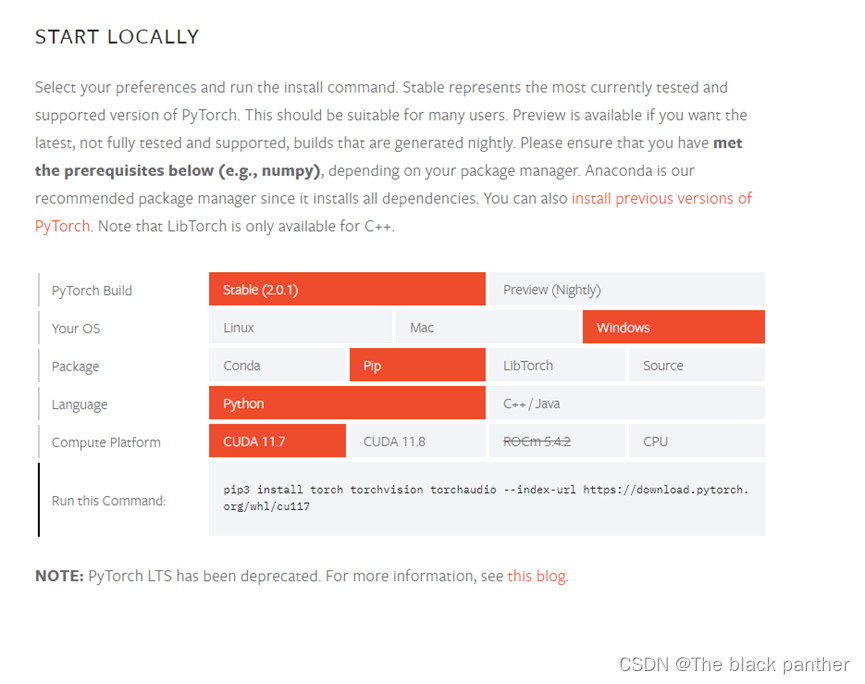Screen dimensions: 865x684
Task: Choose CUDA 11.8 compute platform
Action: 417,441
